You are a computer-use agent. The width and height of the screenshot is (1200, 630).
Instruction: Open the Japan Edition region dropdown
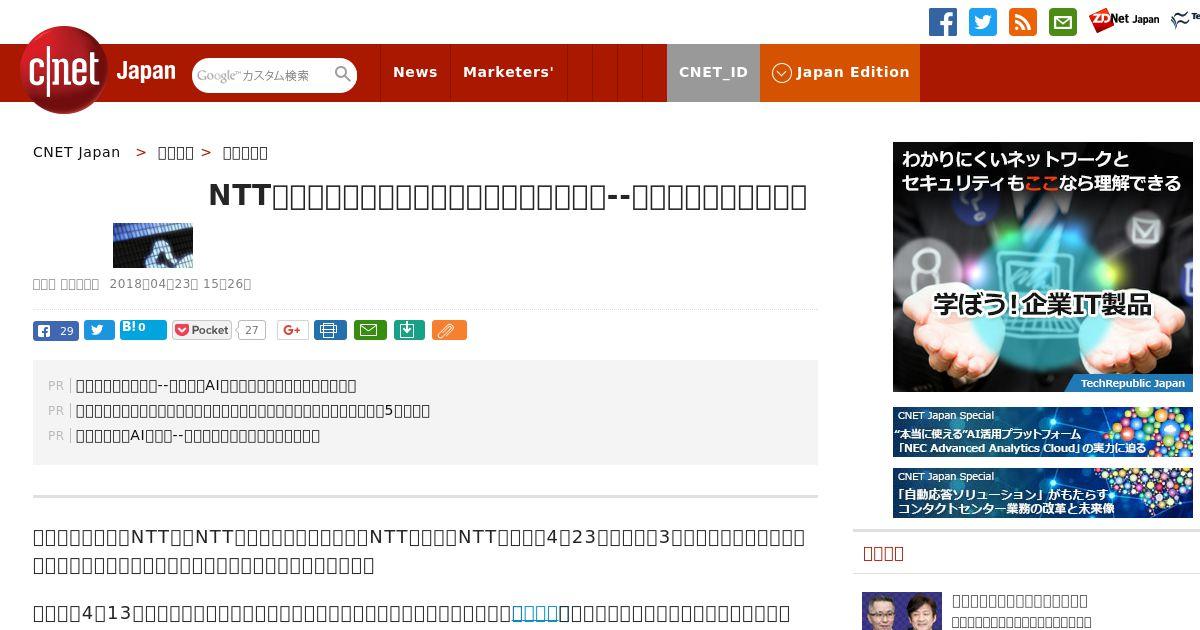pos(840,72)
